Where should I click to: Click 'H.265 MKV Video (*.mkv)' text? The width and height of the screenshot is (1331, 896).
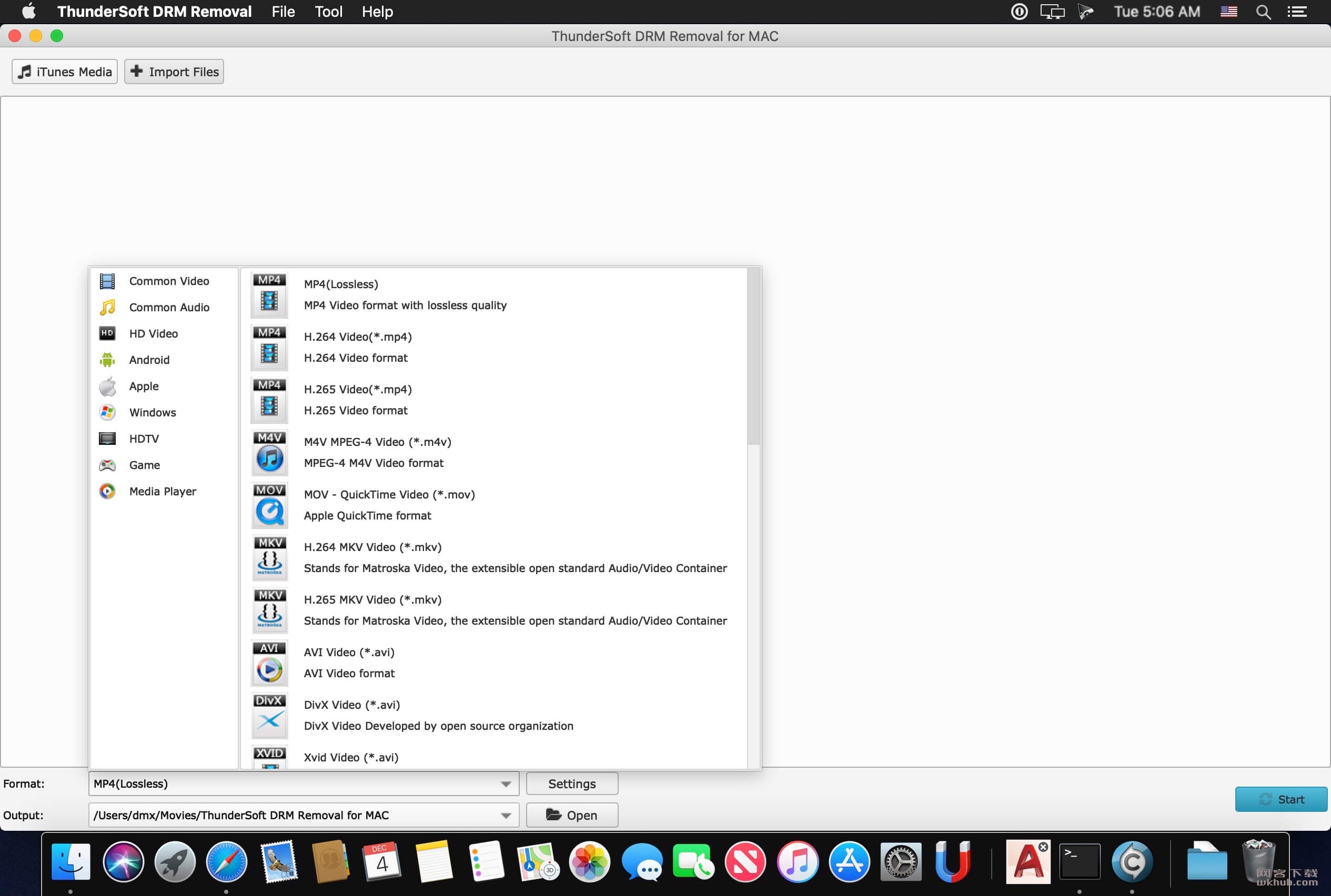373,599
